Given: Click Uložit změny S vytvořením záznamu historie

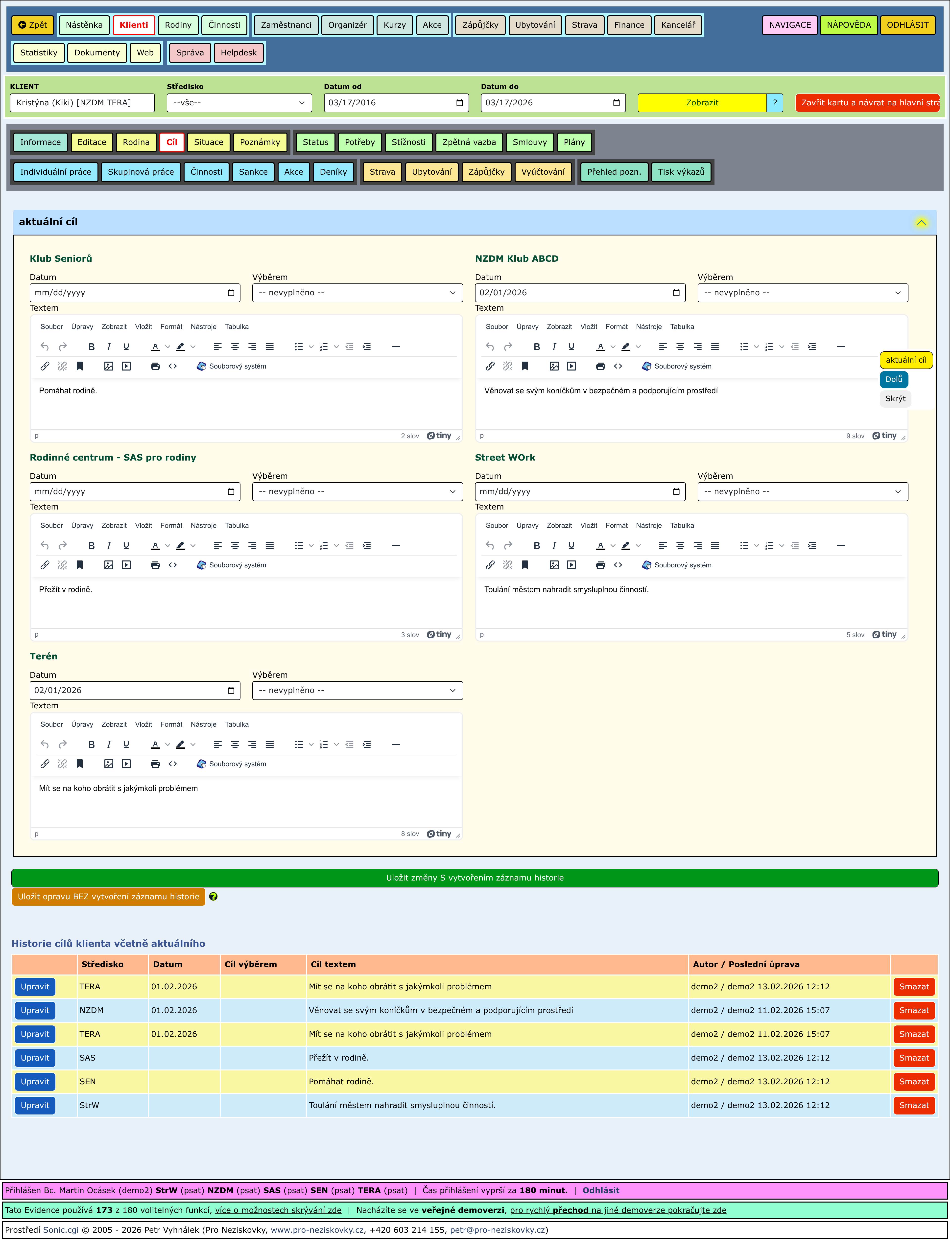Looking at the screenshot, I should (x=475, y=879).
